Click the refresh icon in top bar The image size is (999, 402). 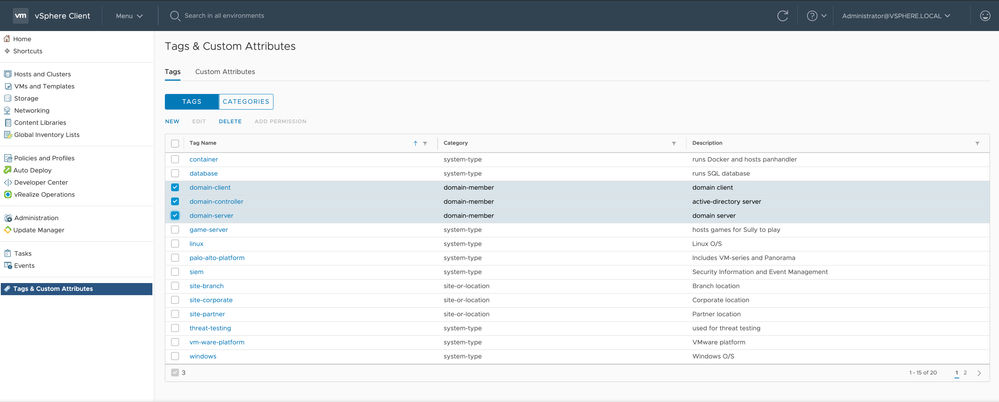782,16
